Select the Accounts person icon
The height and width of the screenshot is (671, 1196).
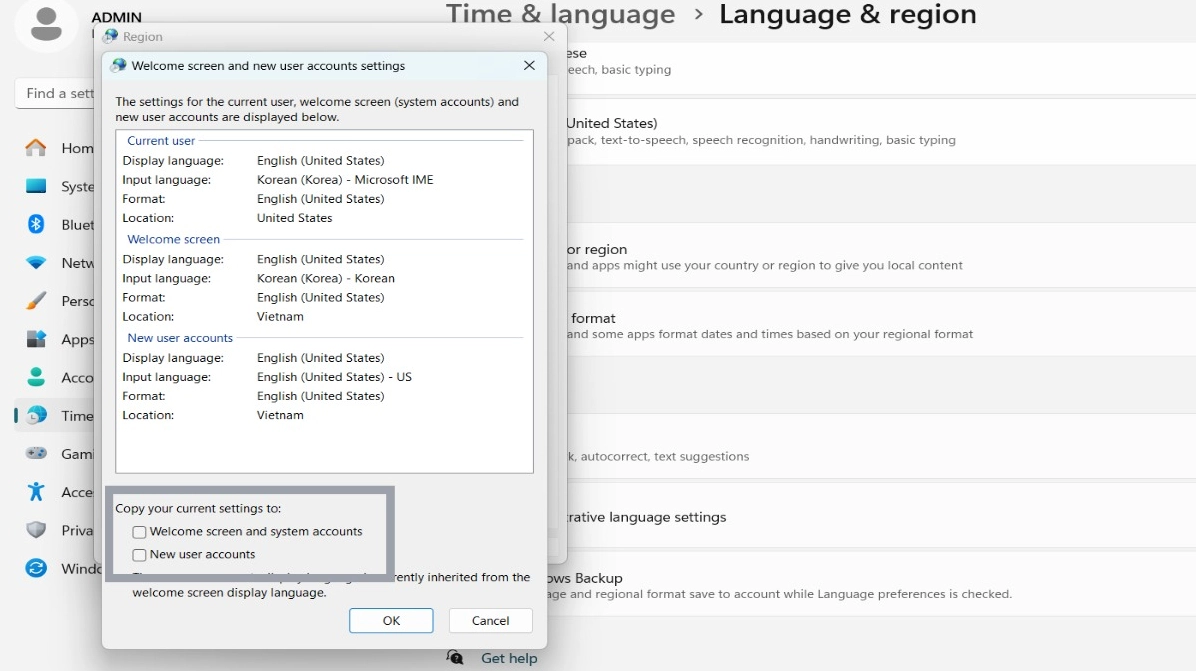(x=36, y=377)
